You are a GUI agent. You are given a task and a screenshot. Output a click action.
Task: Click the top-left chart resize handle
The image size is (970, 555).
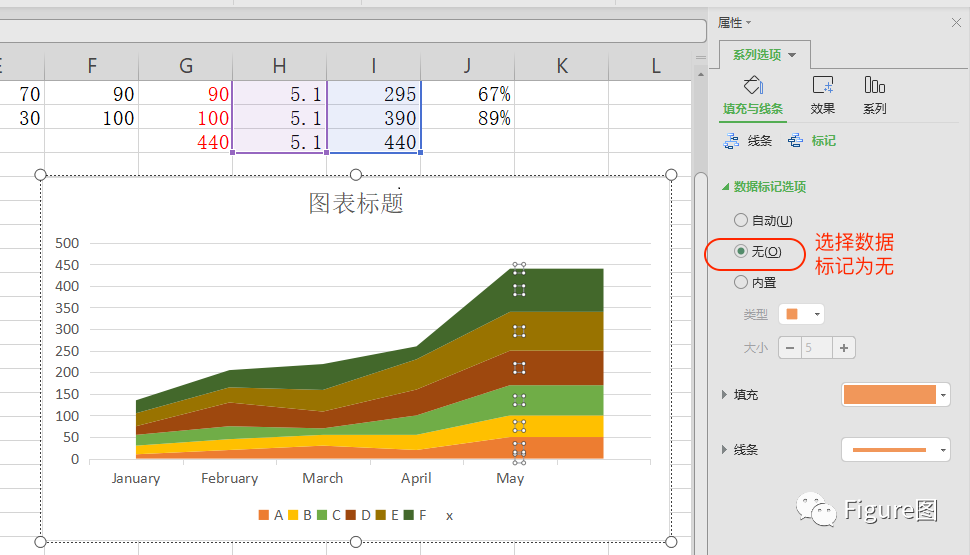point(40,175)
